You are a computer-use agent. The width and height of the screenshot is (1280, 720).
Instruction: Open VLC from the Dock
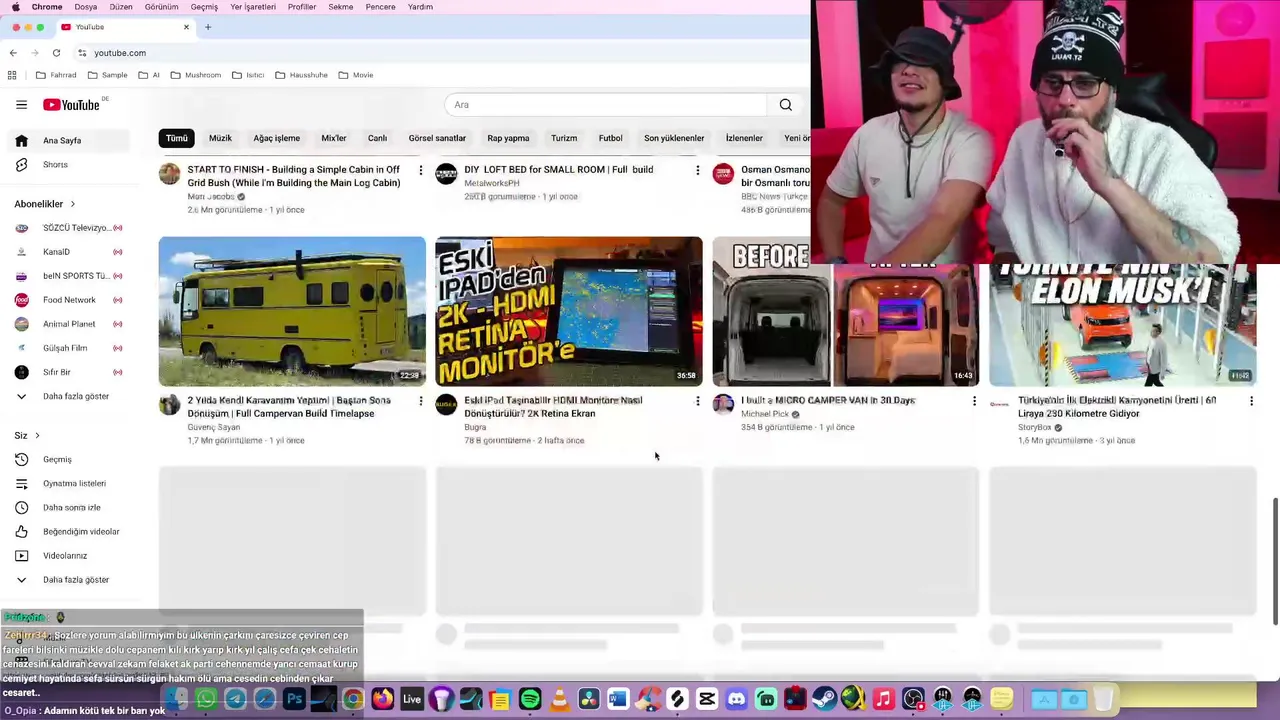pos(559,699)
